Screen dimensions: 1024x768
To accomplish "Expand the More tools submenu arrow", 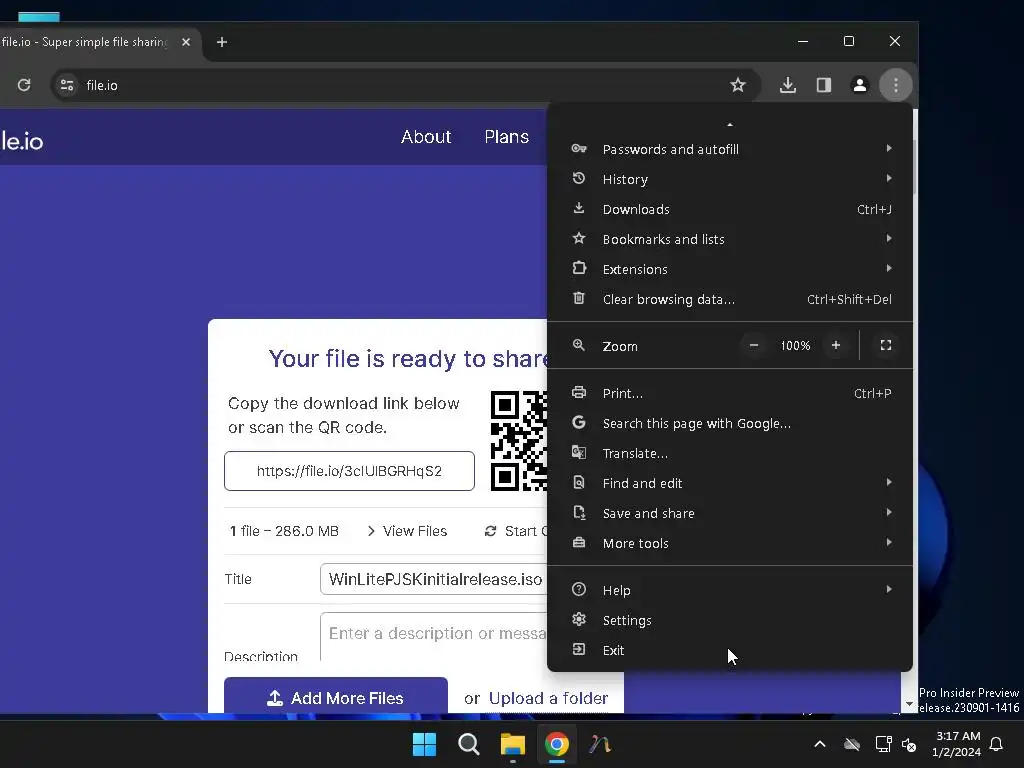I will [889, 543].
